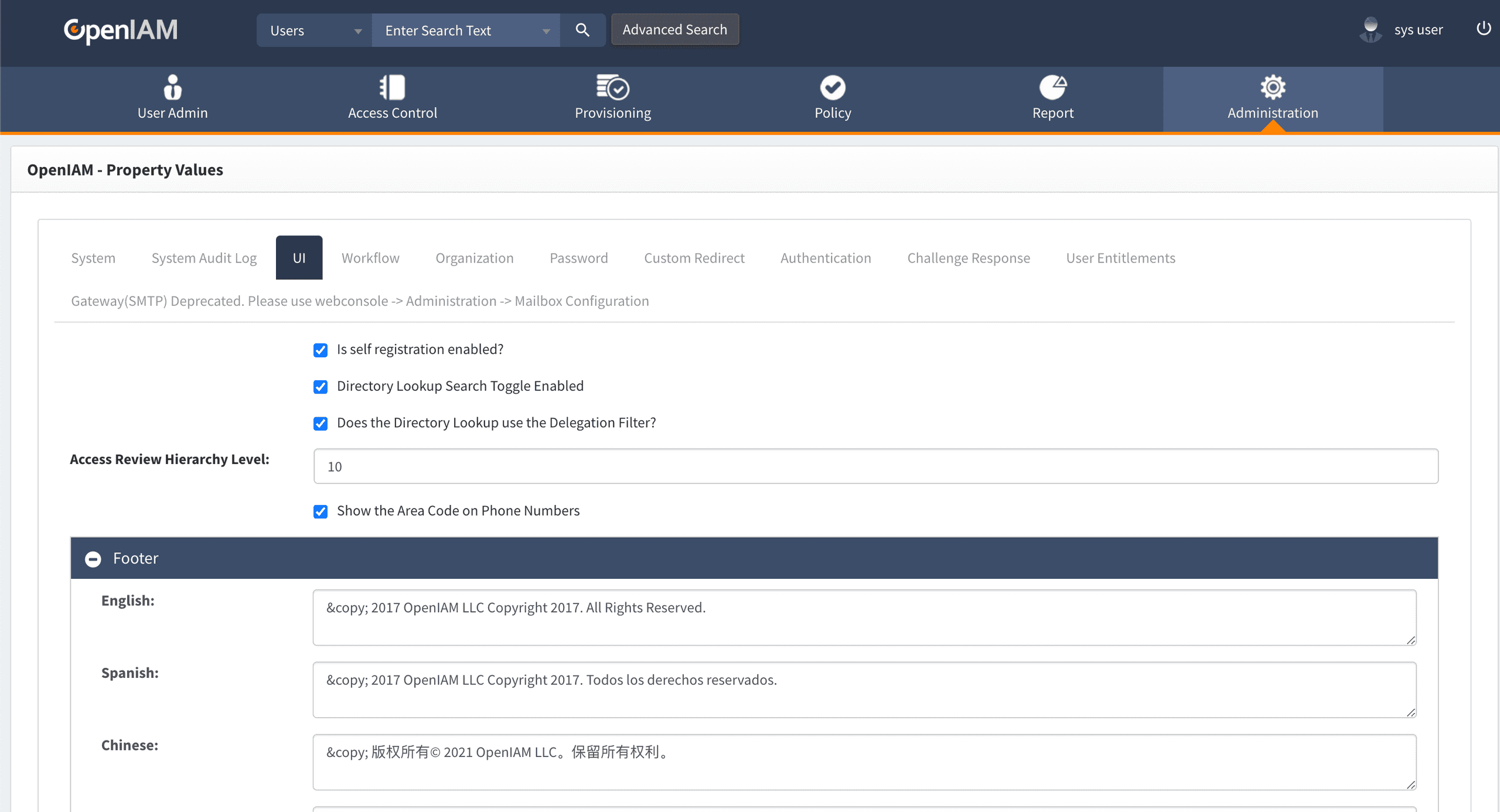Click the search magnifier icon
This screenshot has height=812, width=1500.
pos(582,30)
